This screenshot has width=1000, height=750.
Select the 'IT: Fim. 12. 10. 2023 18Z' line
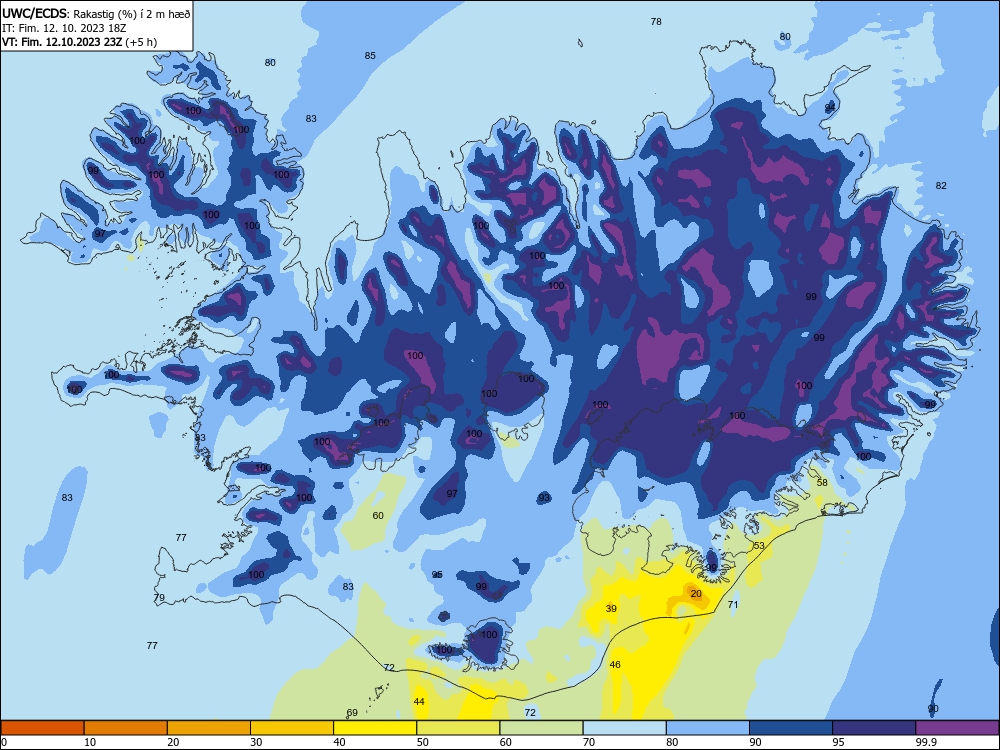pos(64,28)
